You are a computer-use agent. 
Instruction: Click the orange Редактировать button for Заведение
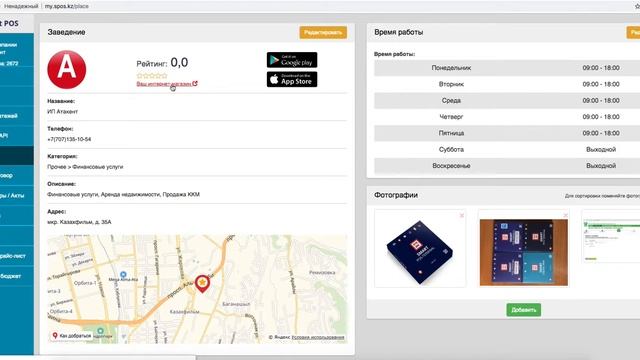tap(323, 33)
